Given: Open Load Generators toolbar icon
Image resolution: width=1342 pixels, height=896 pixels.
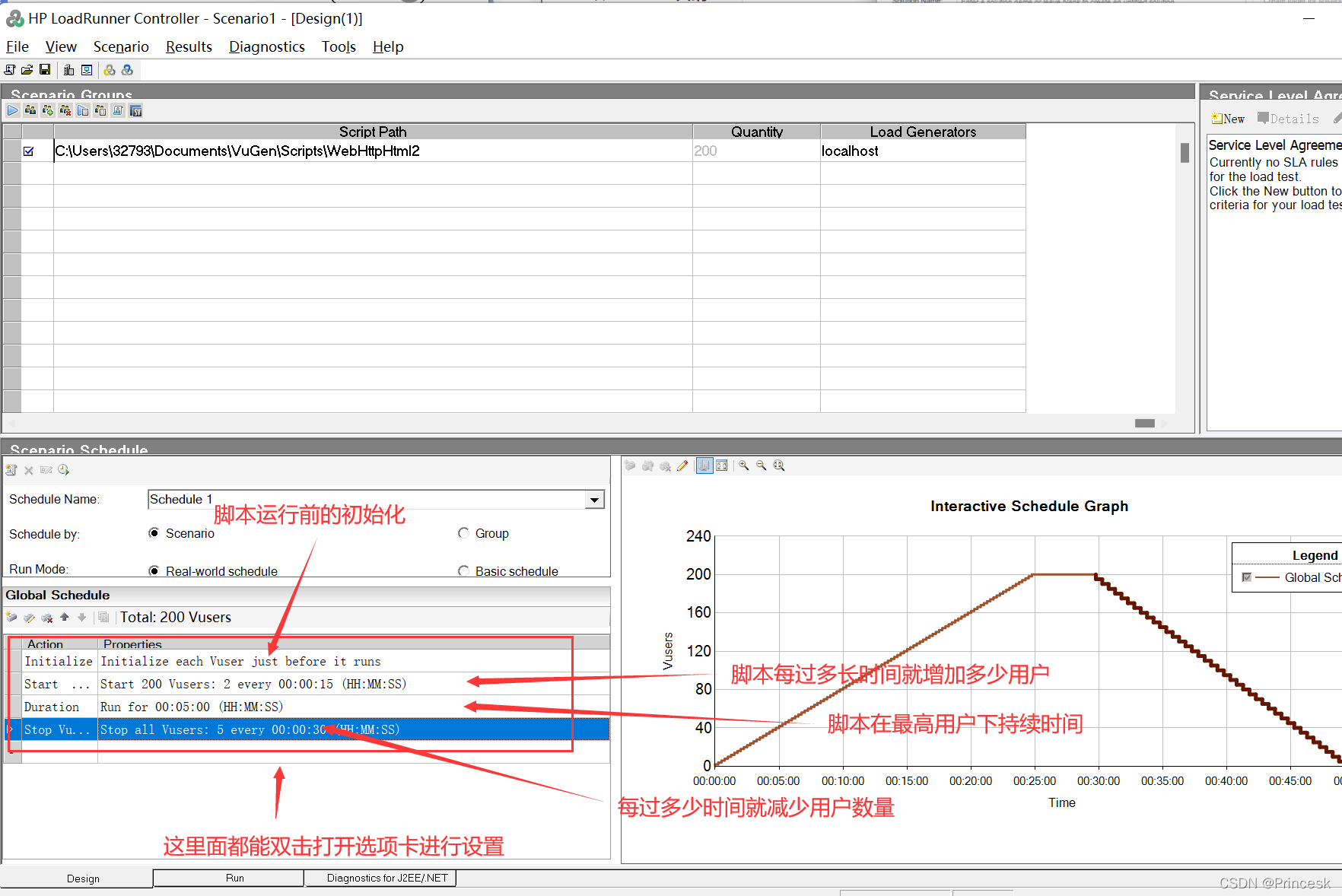Looking at the screenshot, I should [x=68, y=70].
